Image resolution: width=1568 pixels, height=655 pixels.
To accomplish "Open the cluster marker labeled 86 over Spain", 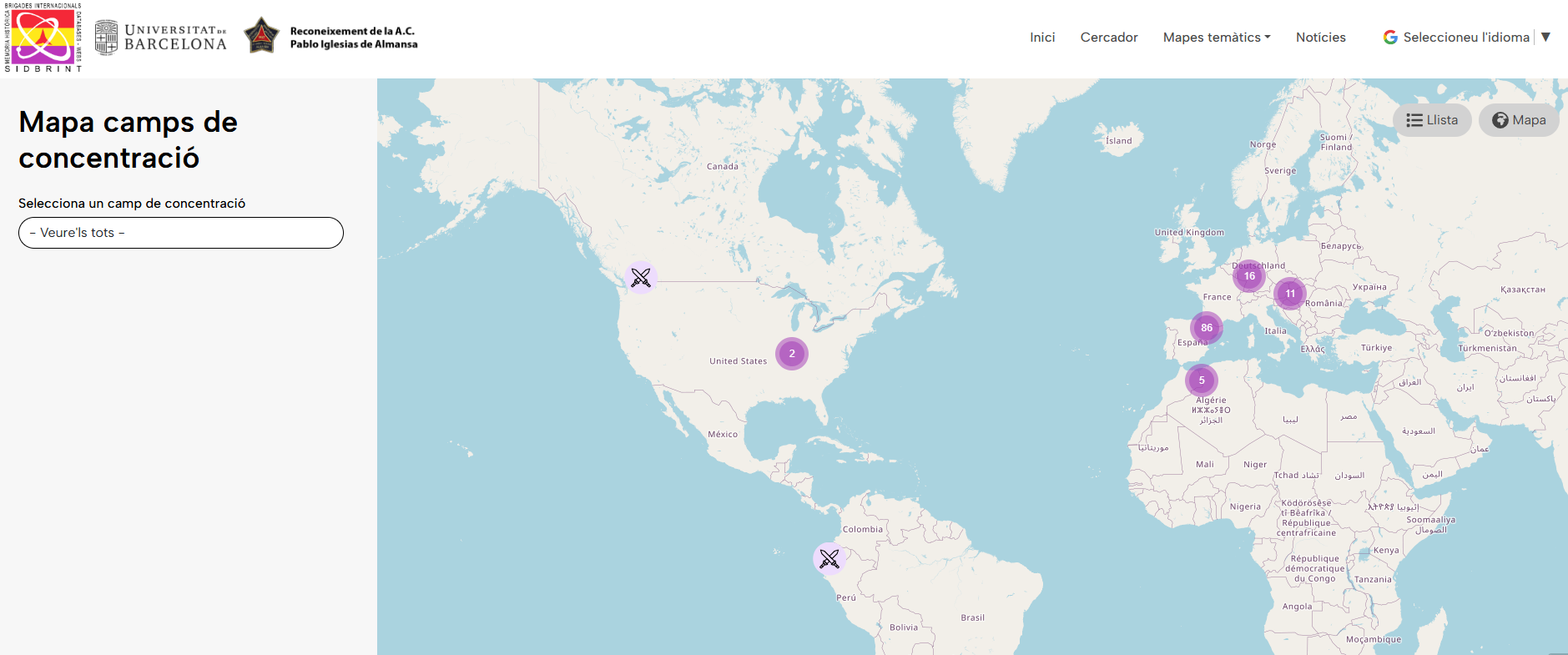I will click(x=1206, y=328).
